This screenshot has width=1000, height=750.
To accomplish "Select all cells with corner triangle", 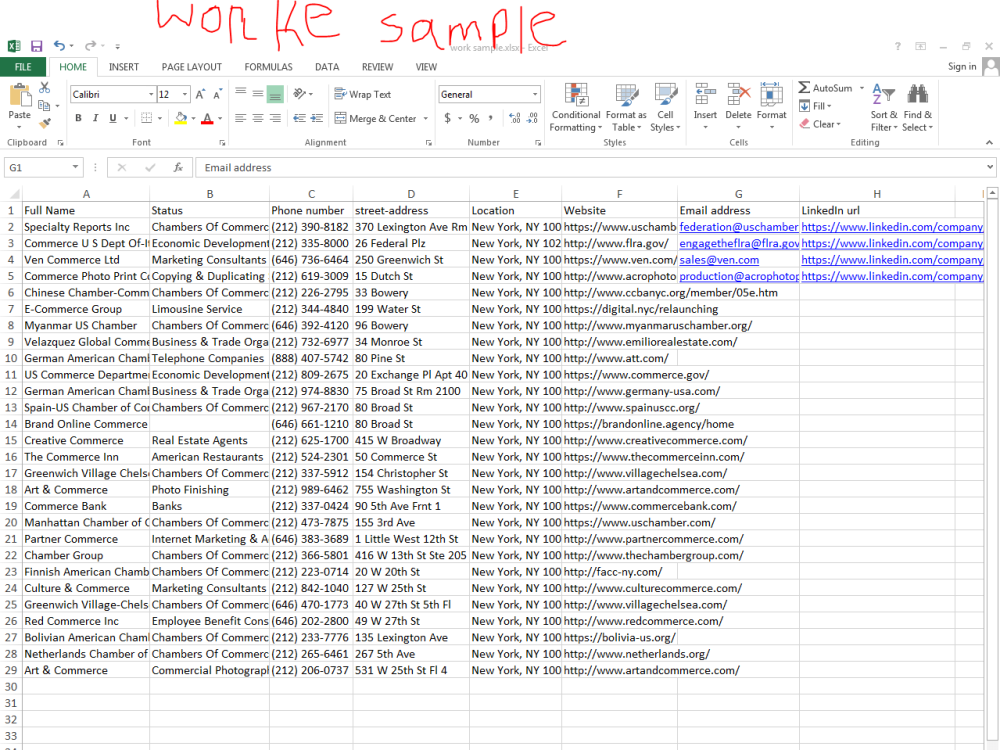I will tap(13, 194).
